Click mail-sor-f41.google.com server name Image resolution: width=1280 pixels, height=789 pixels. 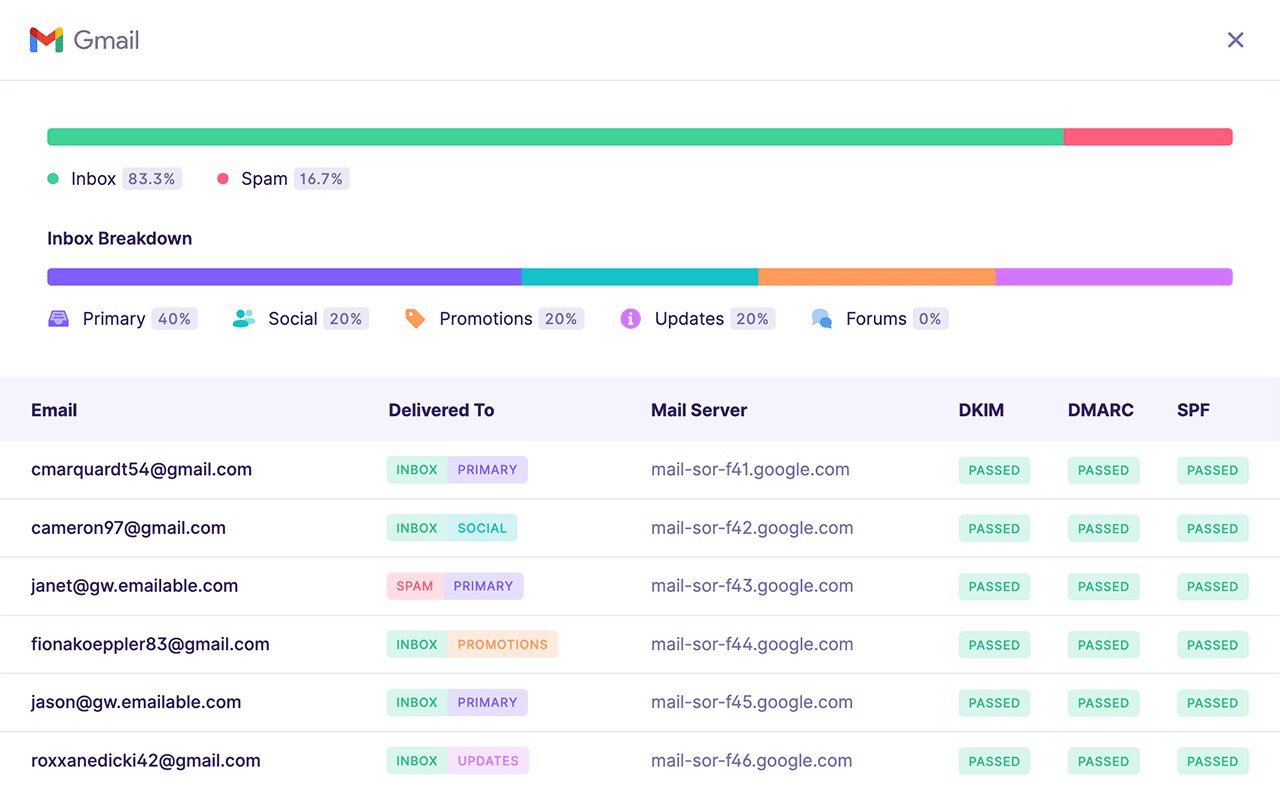click(x=750, y=470)
